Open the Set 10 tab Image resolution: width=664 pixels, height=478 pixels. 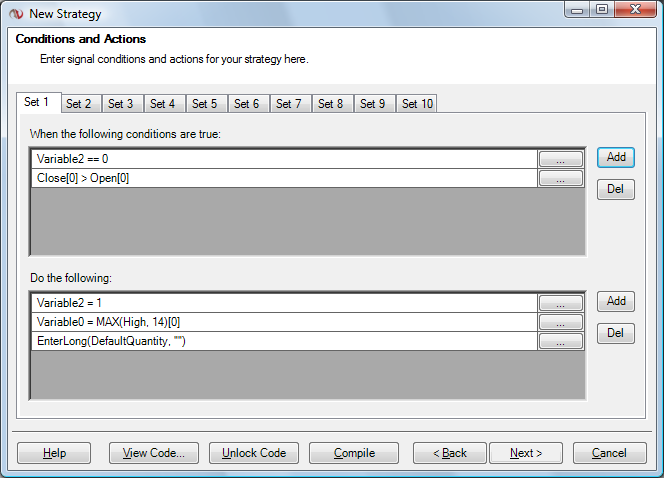click(417, 104)
